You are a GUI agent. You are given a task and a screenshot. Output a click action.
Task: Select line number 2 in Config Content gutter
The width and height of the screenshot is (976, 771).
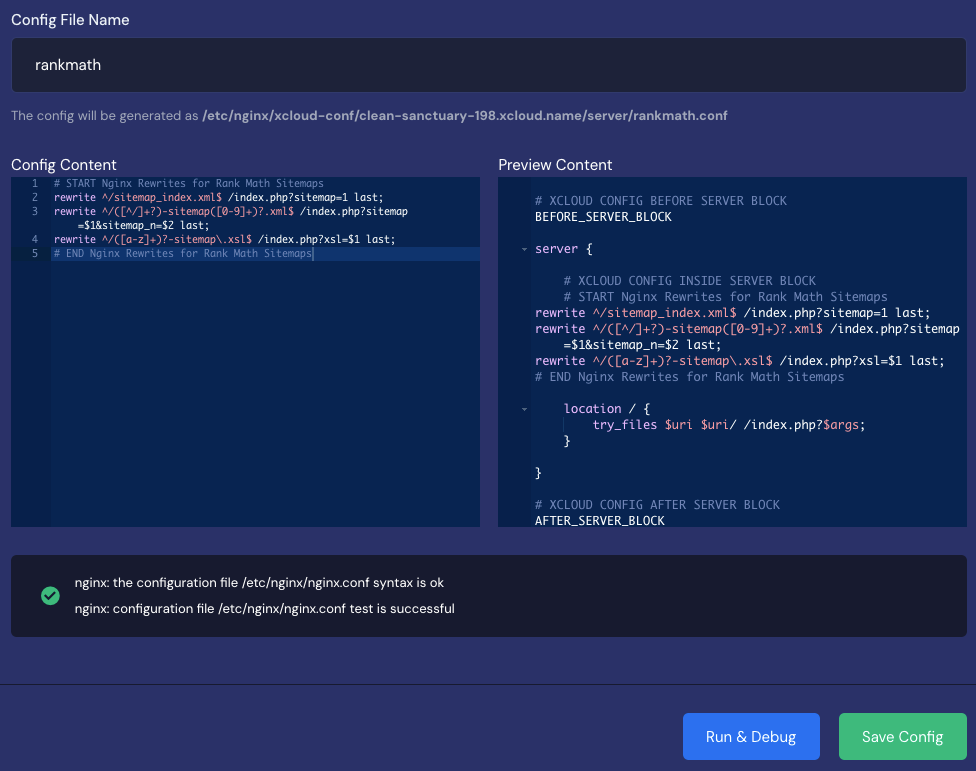[35, 197]
